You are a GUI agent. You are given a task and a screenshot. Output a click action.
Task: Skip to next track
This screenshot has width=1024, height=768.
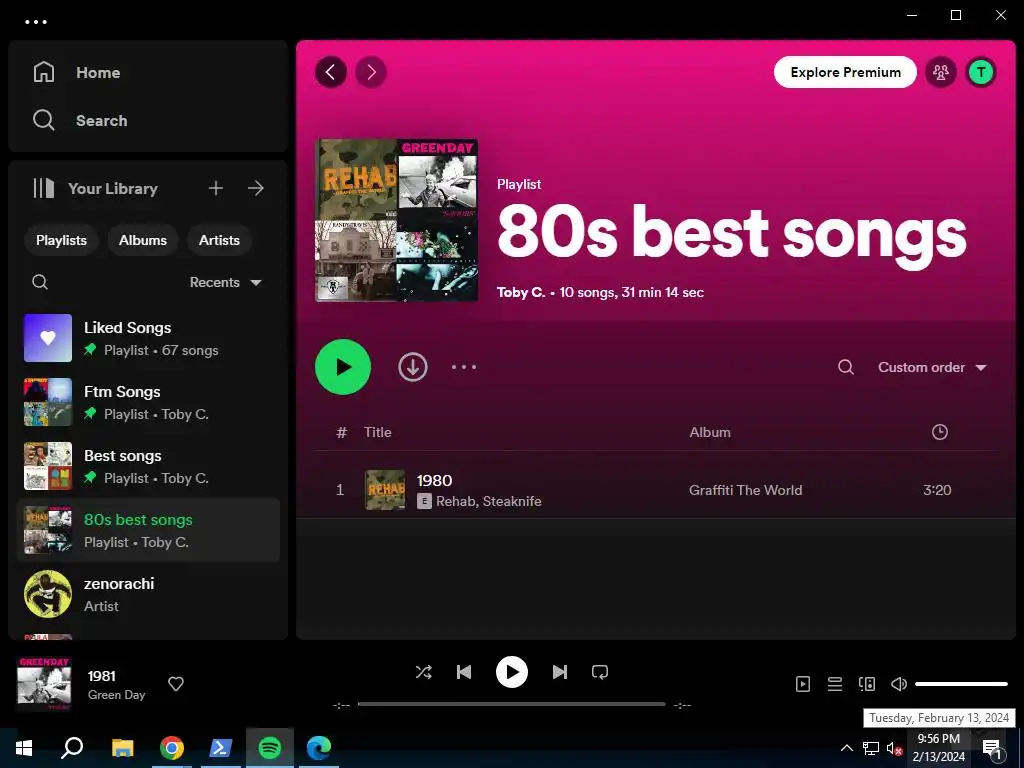click(x=560, y=672)
